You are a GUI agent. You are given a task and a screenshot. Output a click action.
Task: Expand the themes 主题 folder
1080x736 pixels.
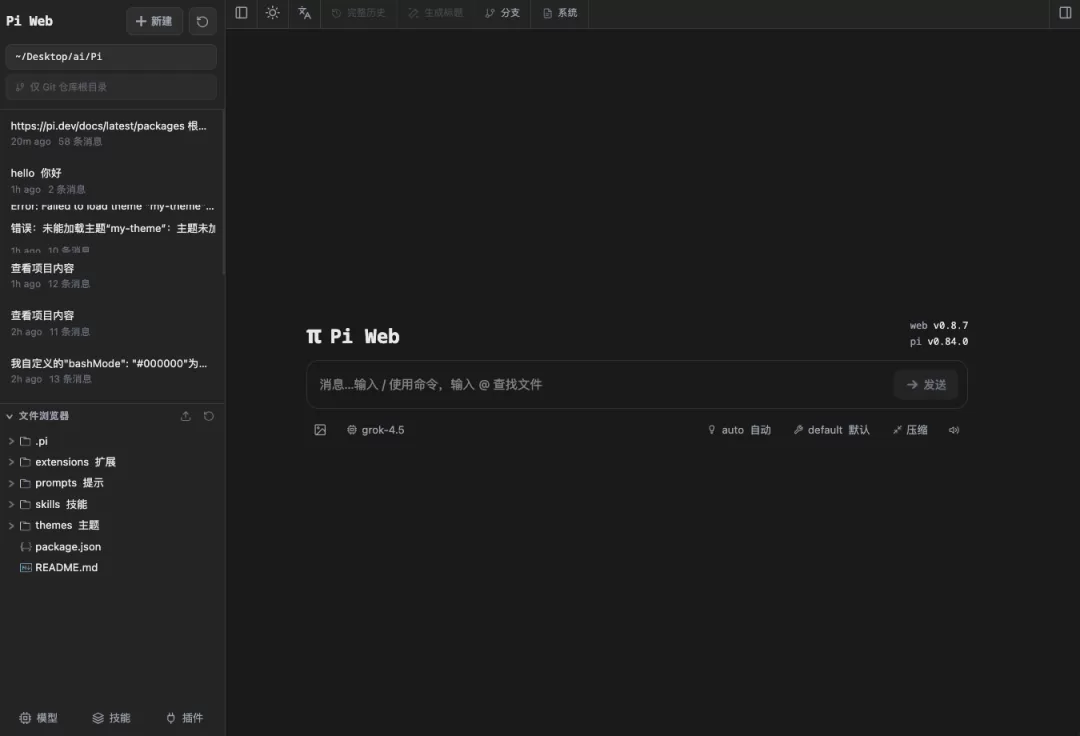pyautogui.click(x=11, y=525)
